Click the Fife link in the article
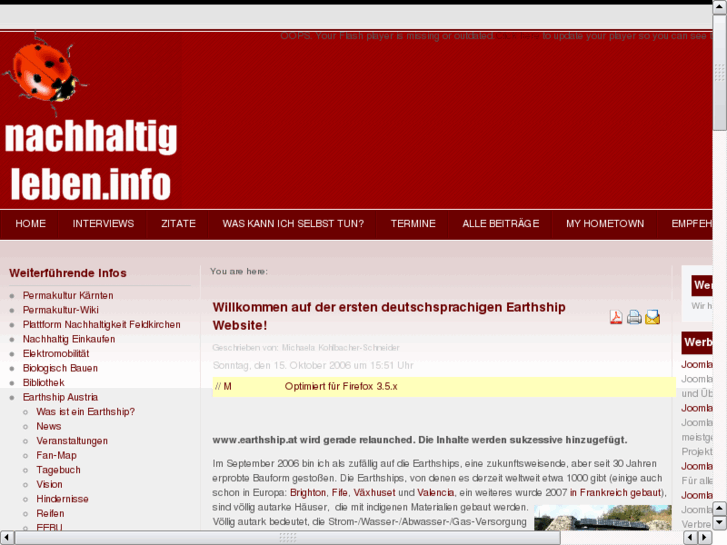Viewport: 727px width, 545px height. tap(339, 493)
